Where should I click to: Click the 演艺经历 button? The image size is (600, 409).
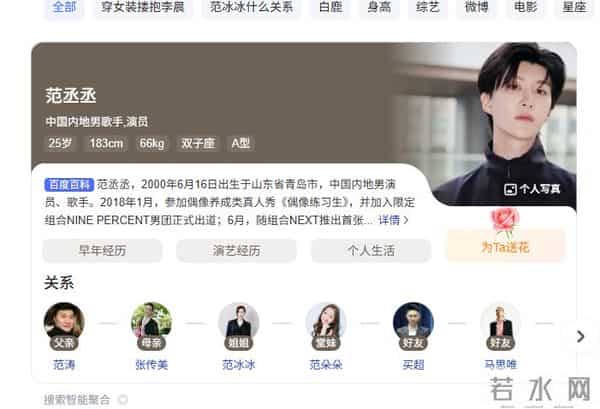[236, 251]
